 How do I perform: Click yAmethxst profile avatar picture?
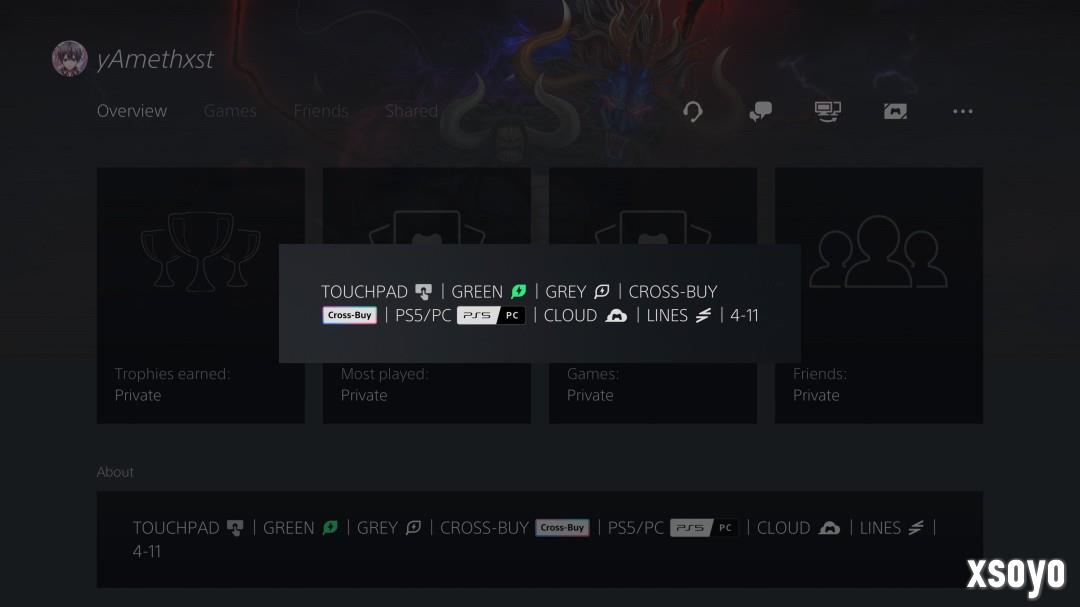point(70,59)
